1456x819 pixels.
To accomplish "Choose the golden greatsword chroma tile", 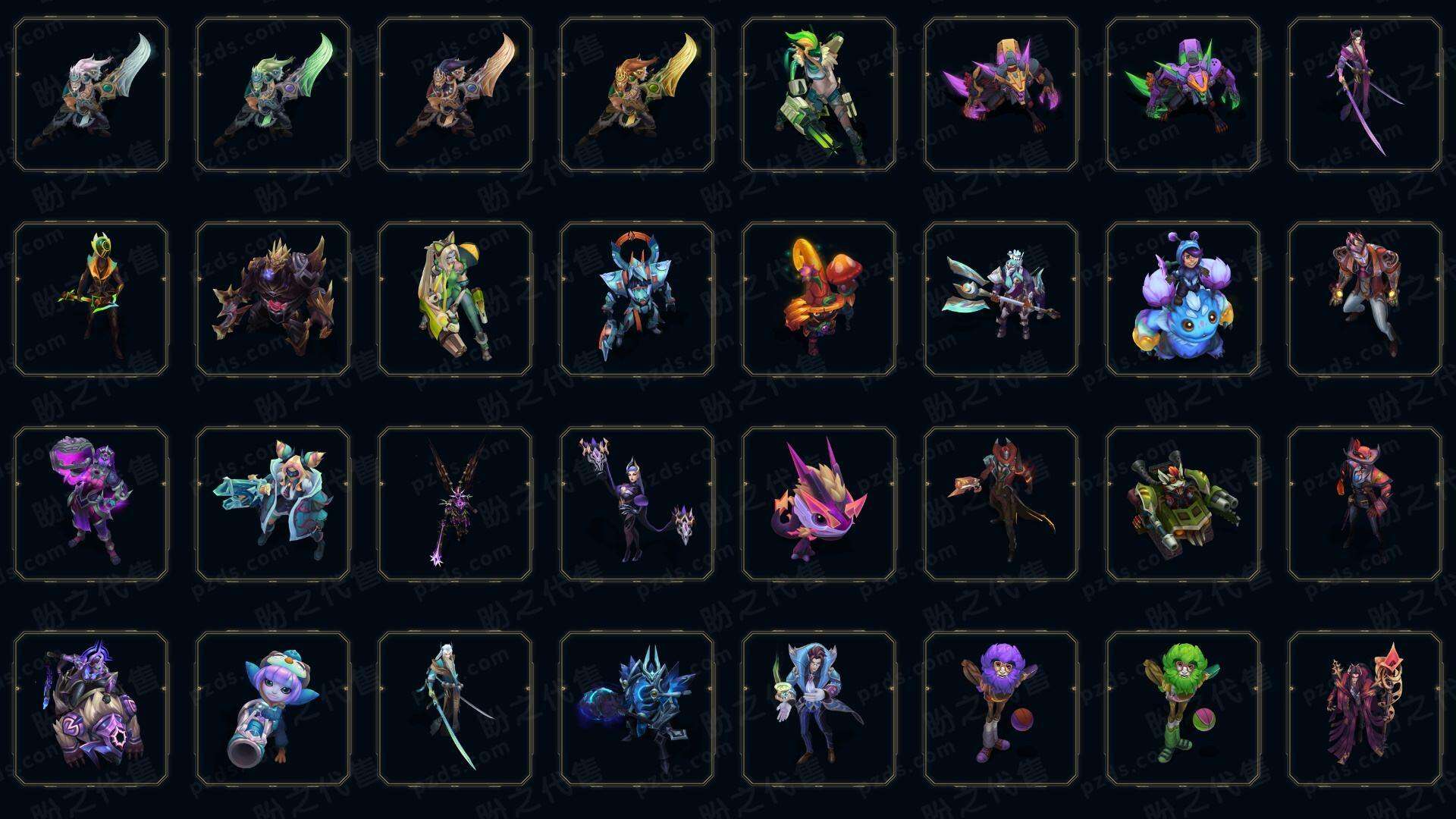I will [x=637, y=95].
